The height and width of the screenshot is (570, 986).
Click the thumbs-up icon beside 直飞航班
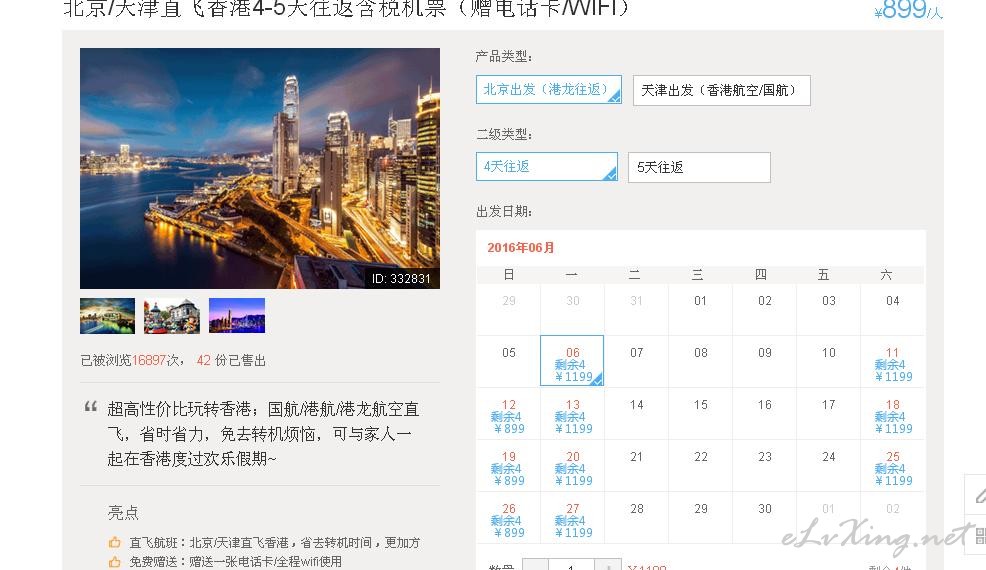click(114, 542)
